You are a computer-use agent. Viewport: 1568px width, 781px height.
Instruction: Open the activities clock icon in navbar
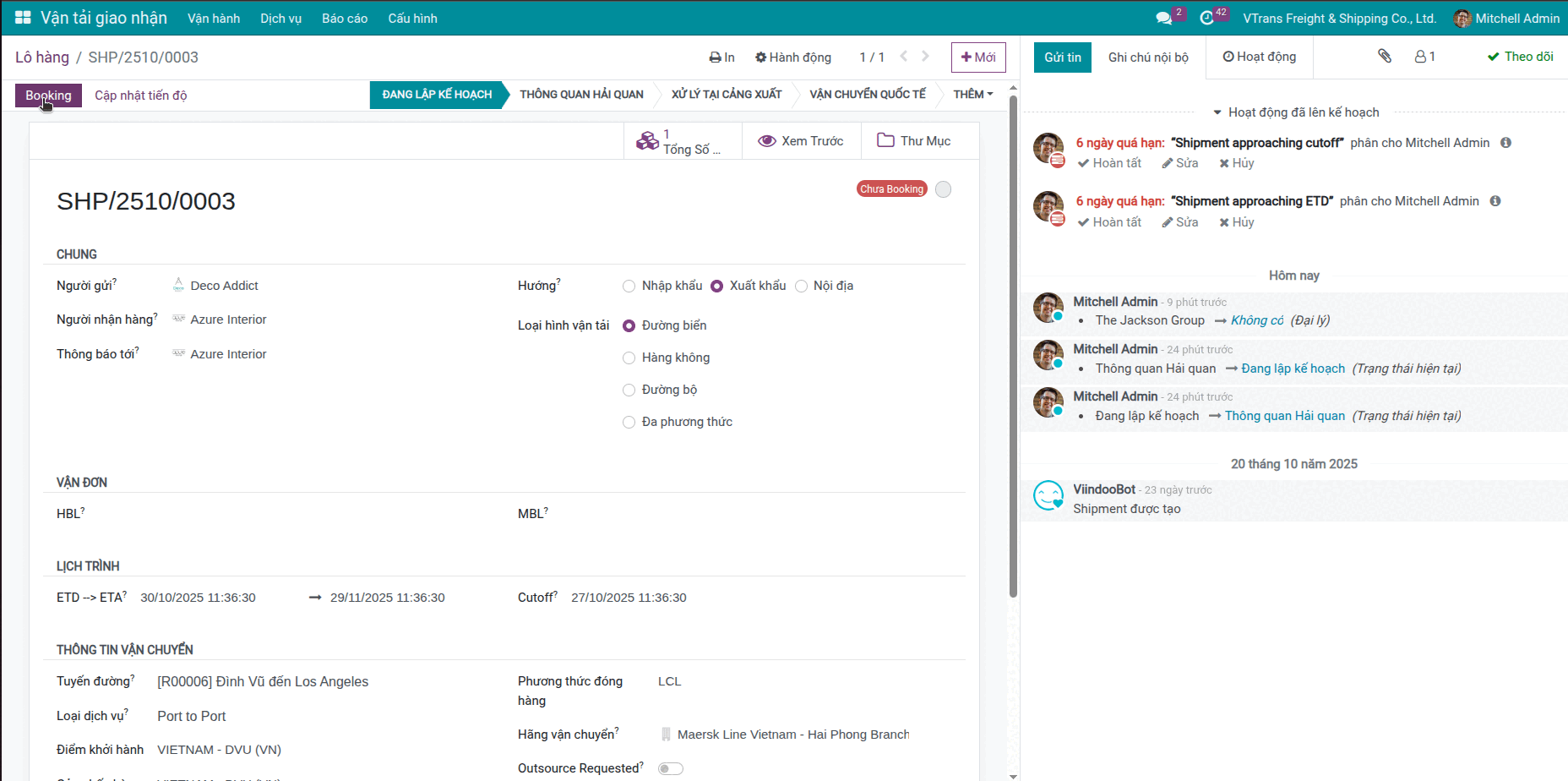coord(1207,19)
